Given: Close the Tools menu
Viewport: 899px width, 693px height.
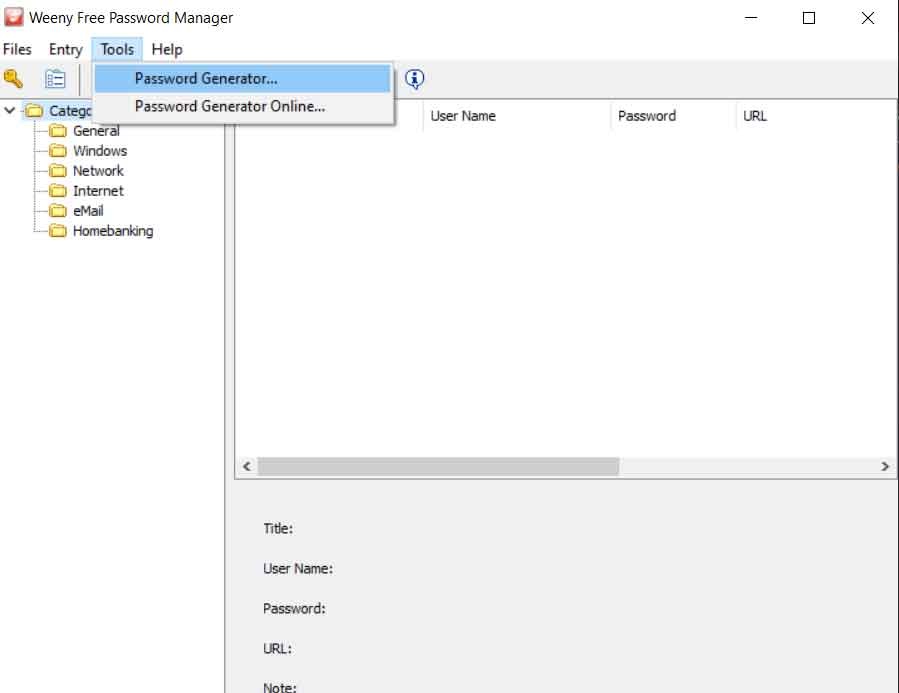Looking at the screenshot, I should (x=117, y=49).
